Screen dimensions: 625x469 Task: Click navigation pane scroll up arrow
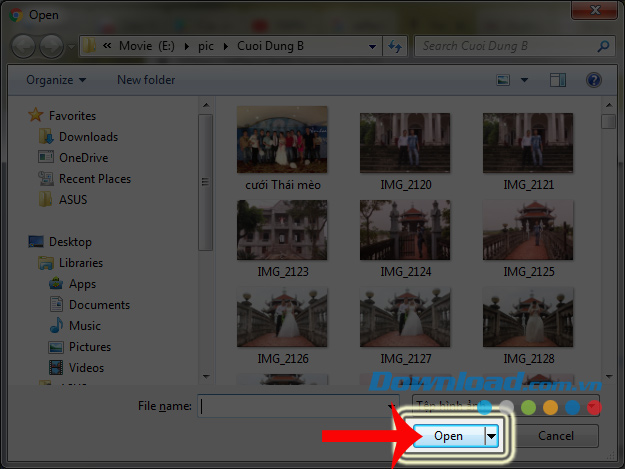(206, 105)
